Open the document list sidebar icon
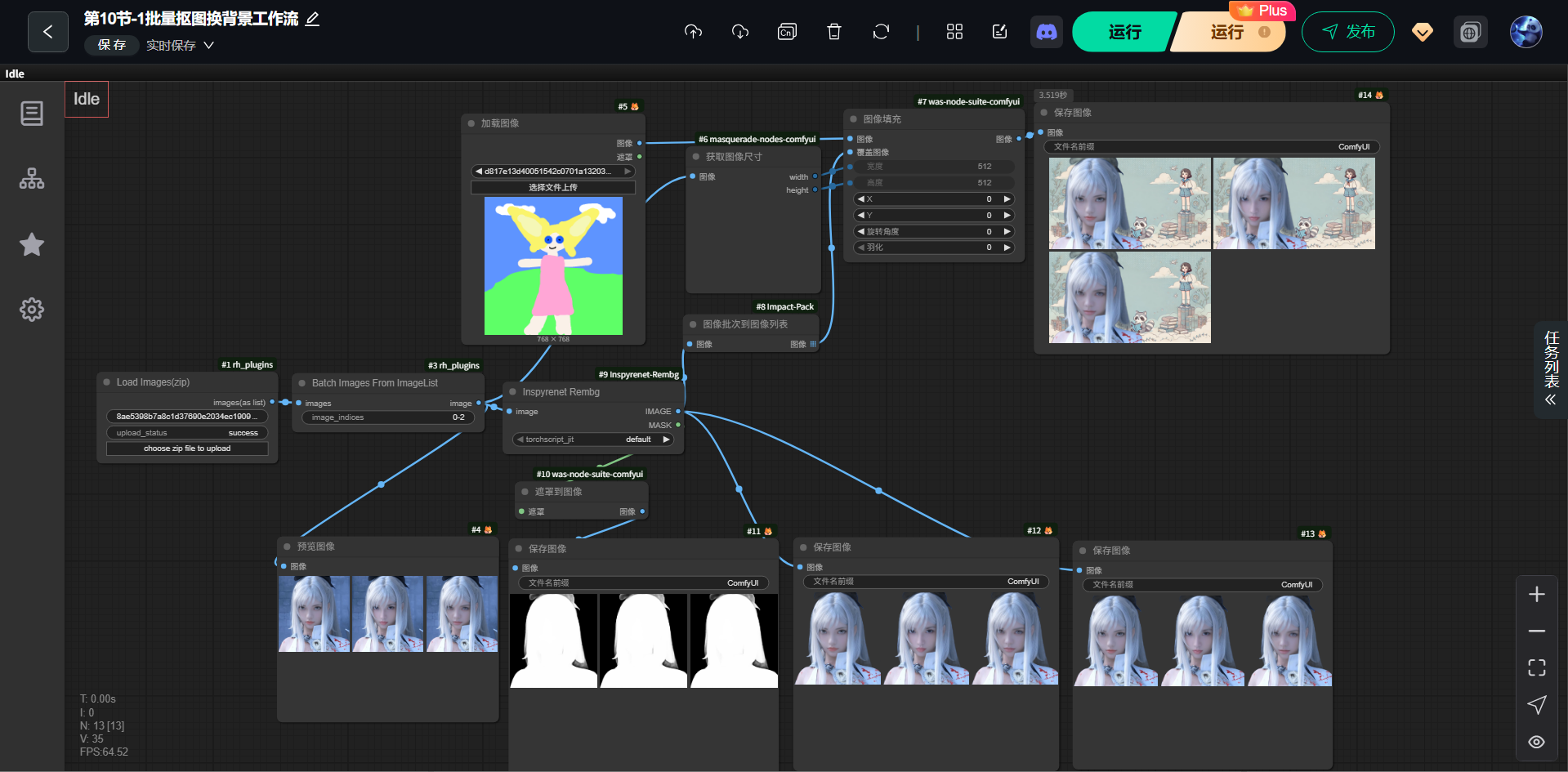Screen dimensions: 1568x772 [32, 114]
